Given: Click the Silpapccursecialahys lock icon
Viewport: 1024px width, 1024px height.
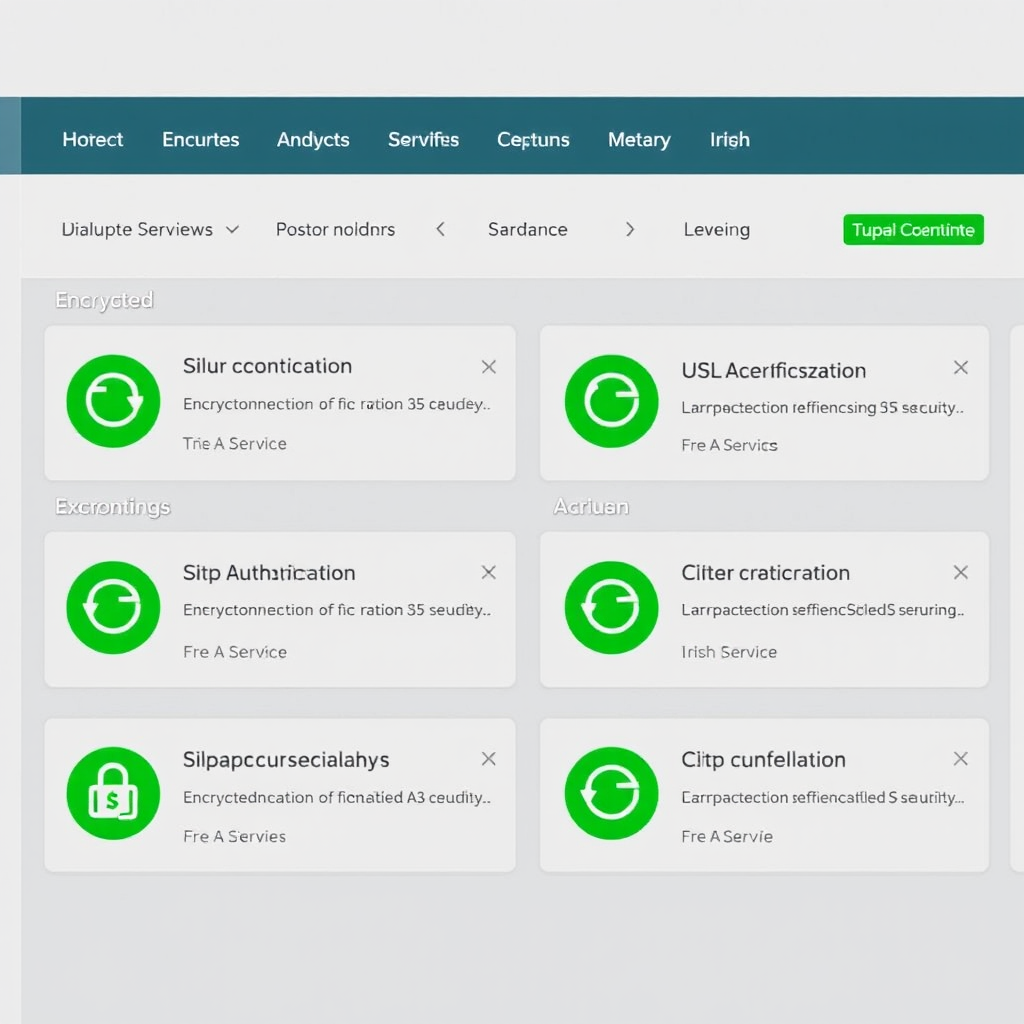Looking at the screenshot, I should [113, 793].
